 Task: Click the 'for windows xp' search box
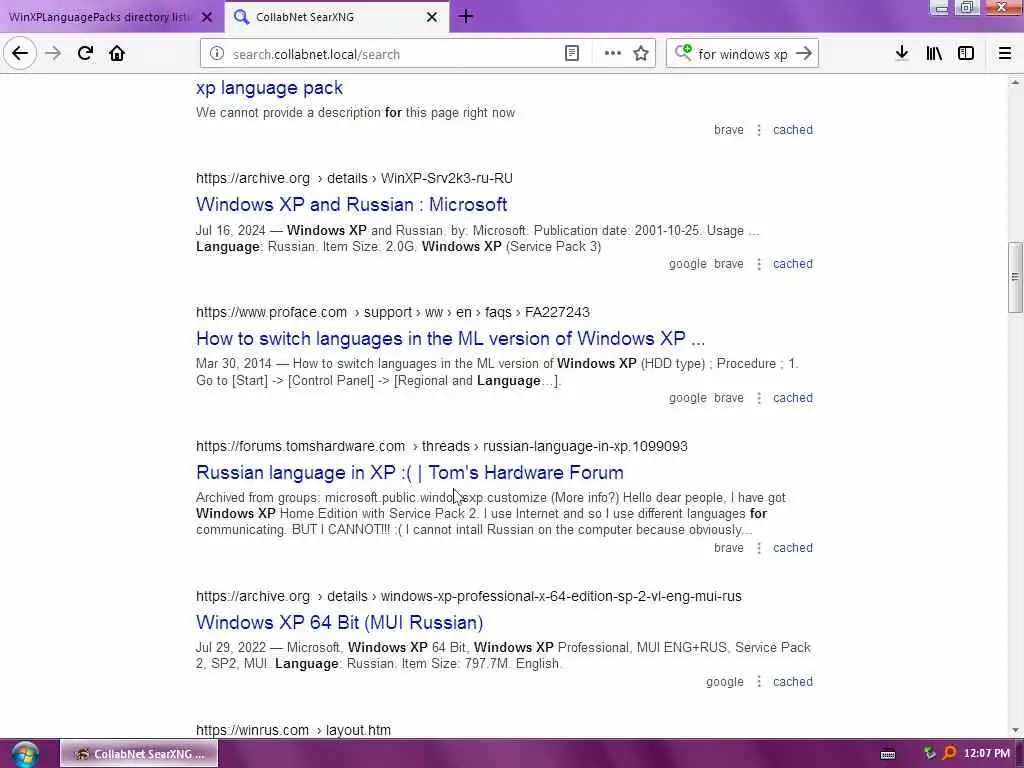tap(743, 54)
